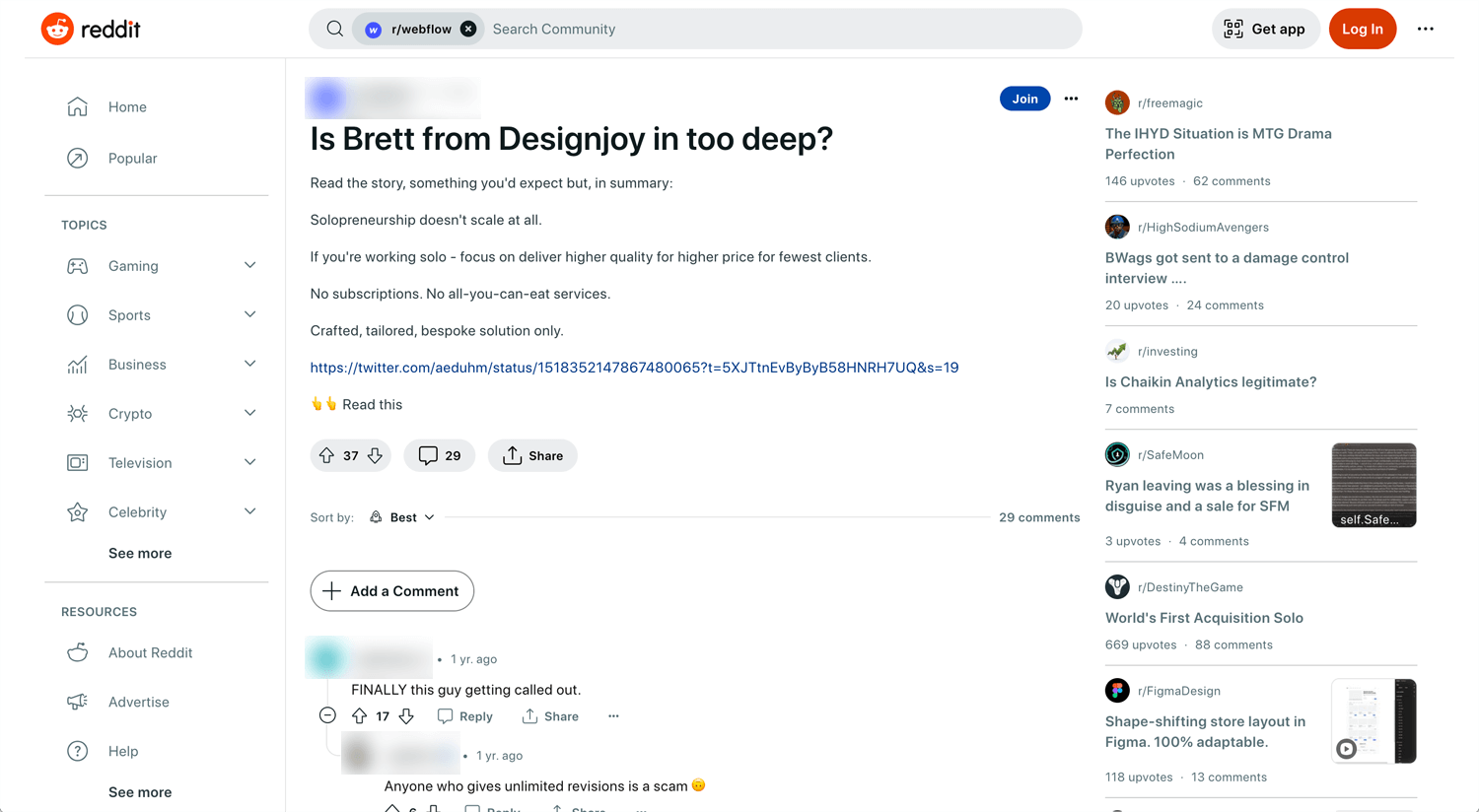Click the 29 comments button
Image resolution: width=1479 pixels, height=812 pixels.
440,455
